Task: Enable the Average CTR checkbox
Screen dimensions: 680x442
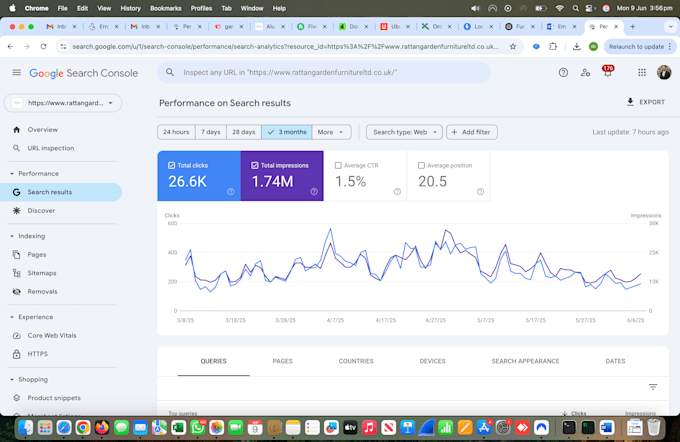Action: (338, 165)
